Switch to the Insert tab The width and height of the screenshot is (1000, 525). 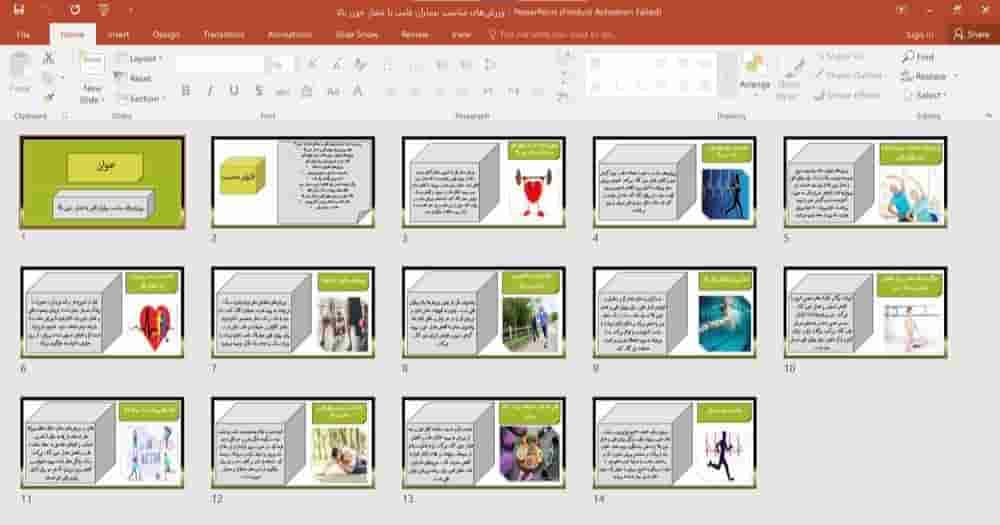(118, 34)
